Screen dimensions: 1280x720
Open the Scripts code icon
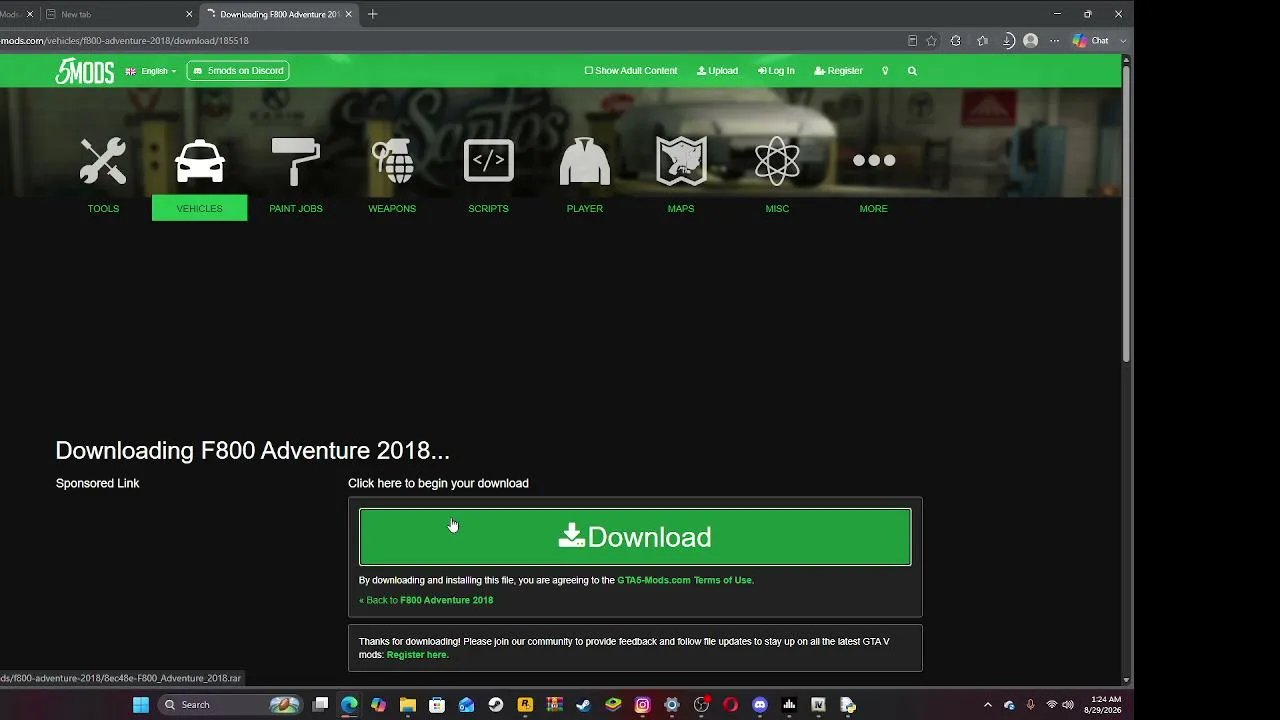click(x=488, y=161)
